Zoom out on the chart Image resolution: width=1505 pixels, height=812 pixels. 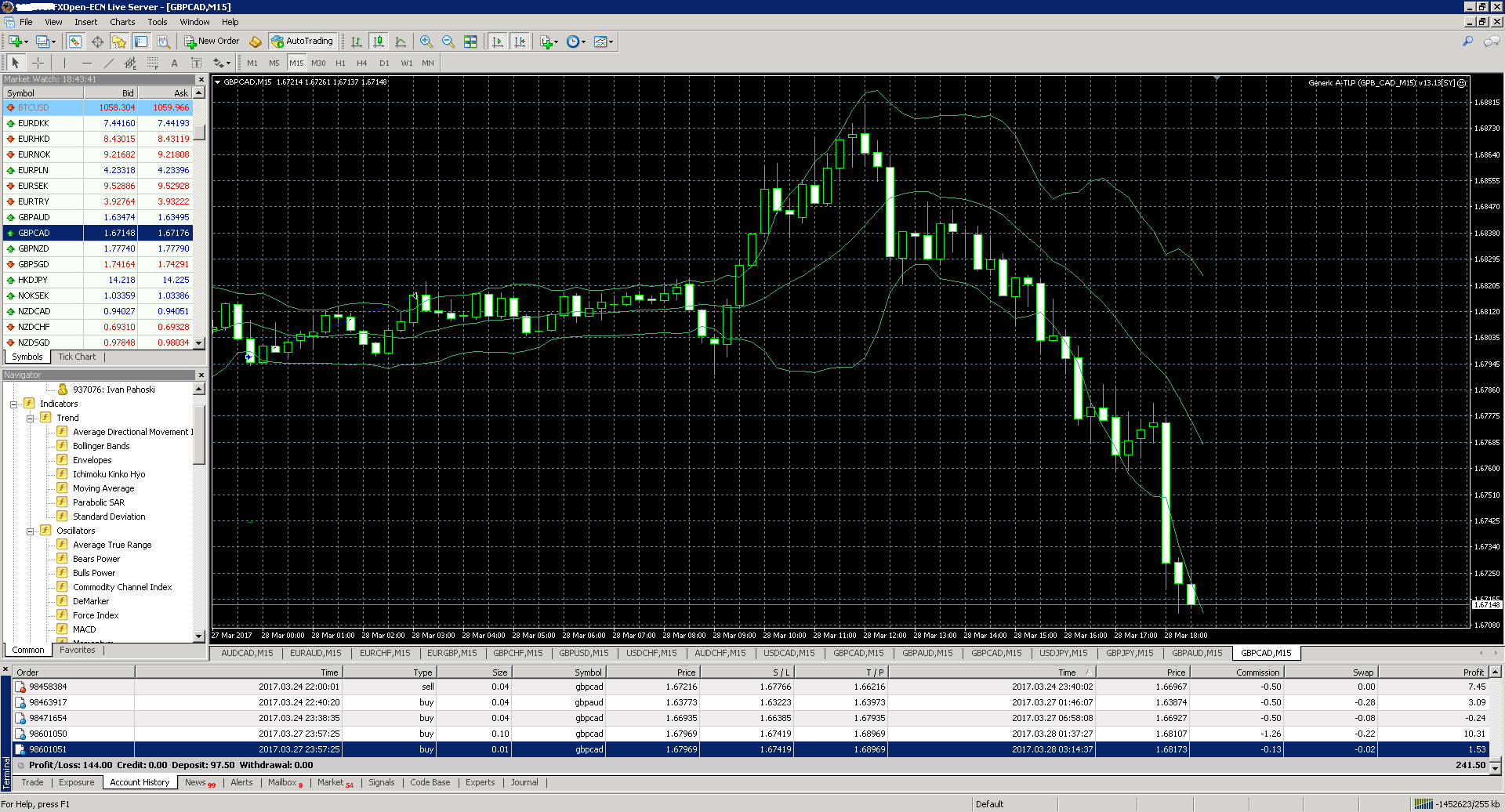pyautogui.click(x=448, y=42)
